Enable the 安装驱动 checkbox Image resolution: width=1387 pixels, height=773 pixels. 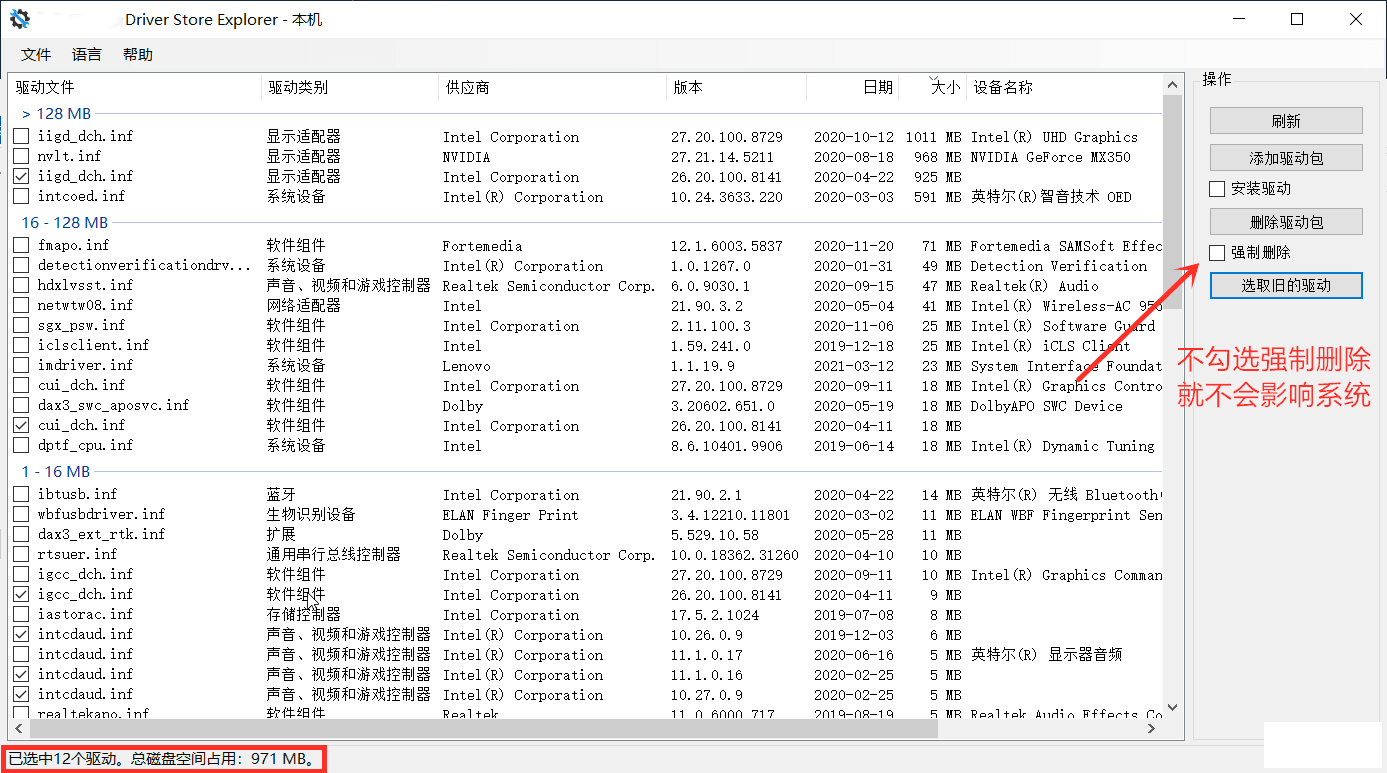point(1217,189)
